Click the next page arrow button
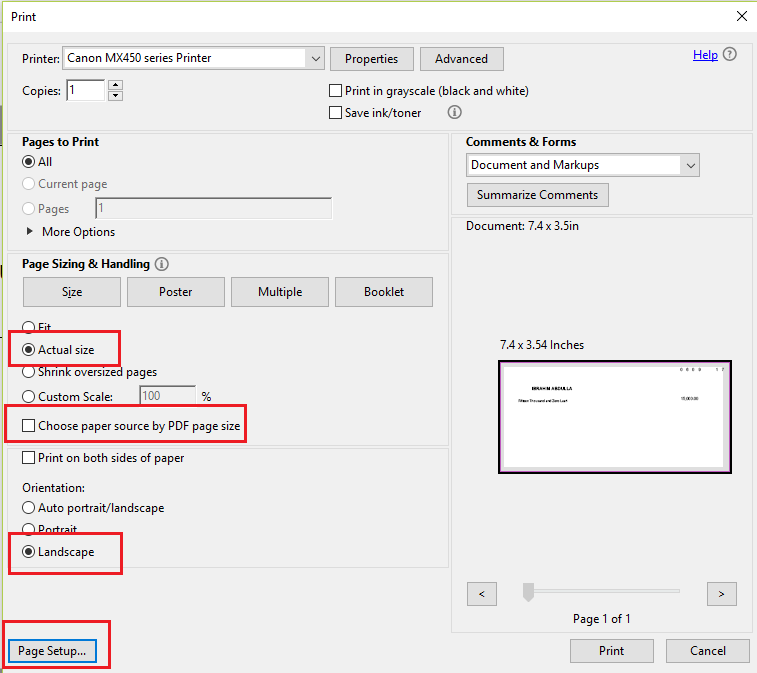 point(721,594)
